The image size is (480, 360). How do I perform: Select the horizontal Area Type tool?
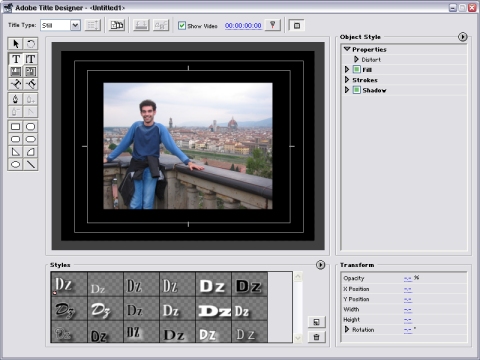coord(16,71)
